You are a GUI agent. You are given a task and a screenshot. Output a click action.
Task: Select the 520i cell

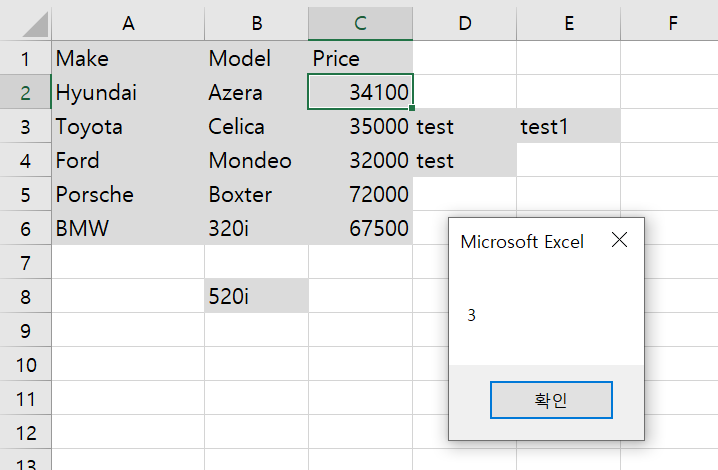[x=256, y=296]
